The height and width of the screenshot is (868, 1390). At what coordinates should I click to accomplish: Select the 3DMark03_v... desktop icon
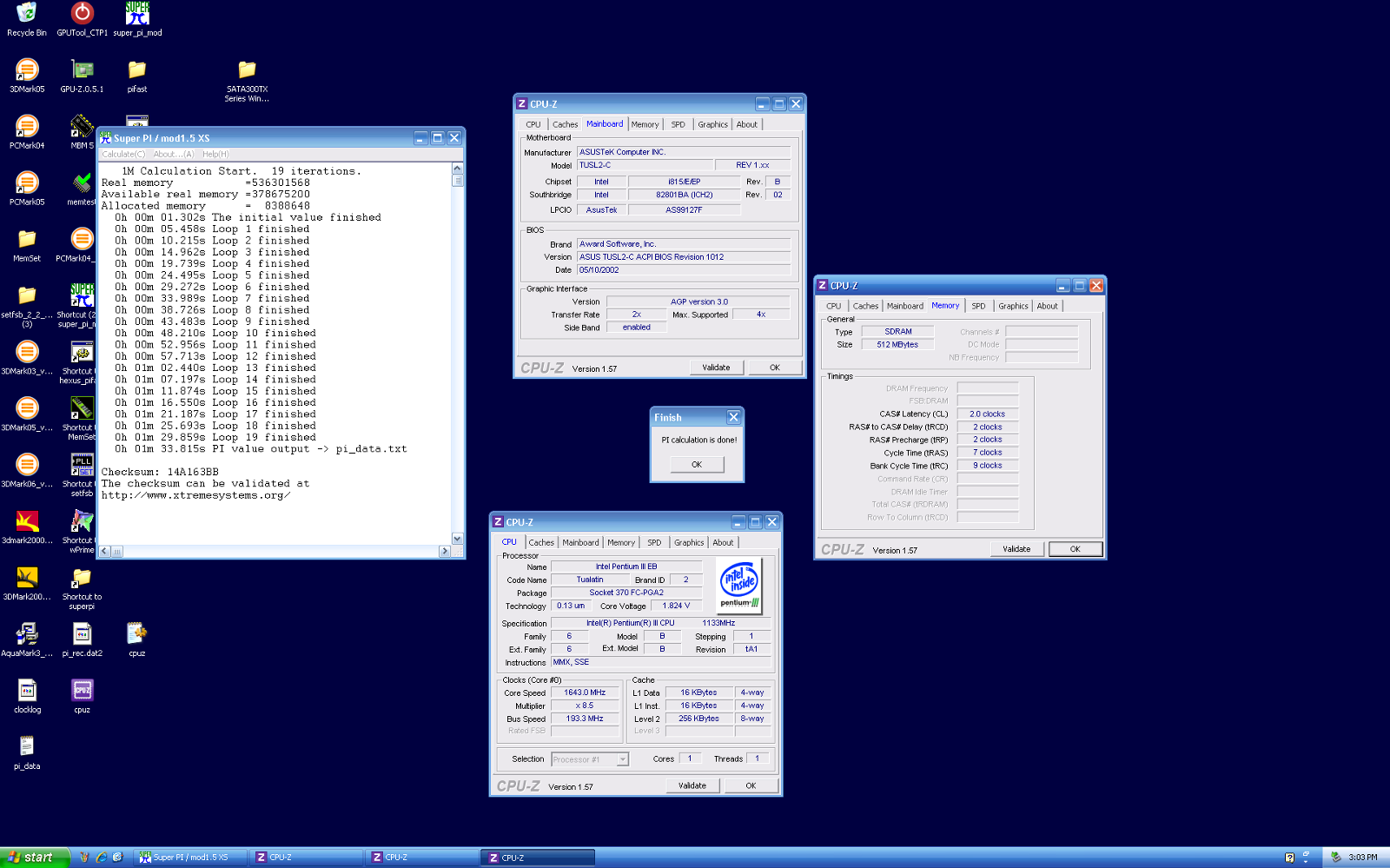click(x=27, y=357)
